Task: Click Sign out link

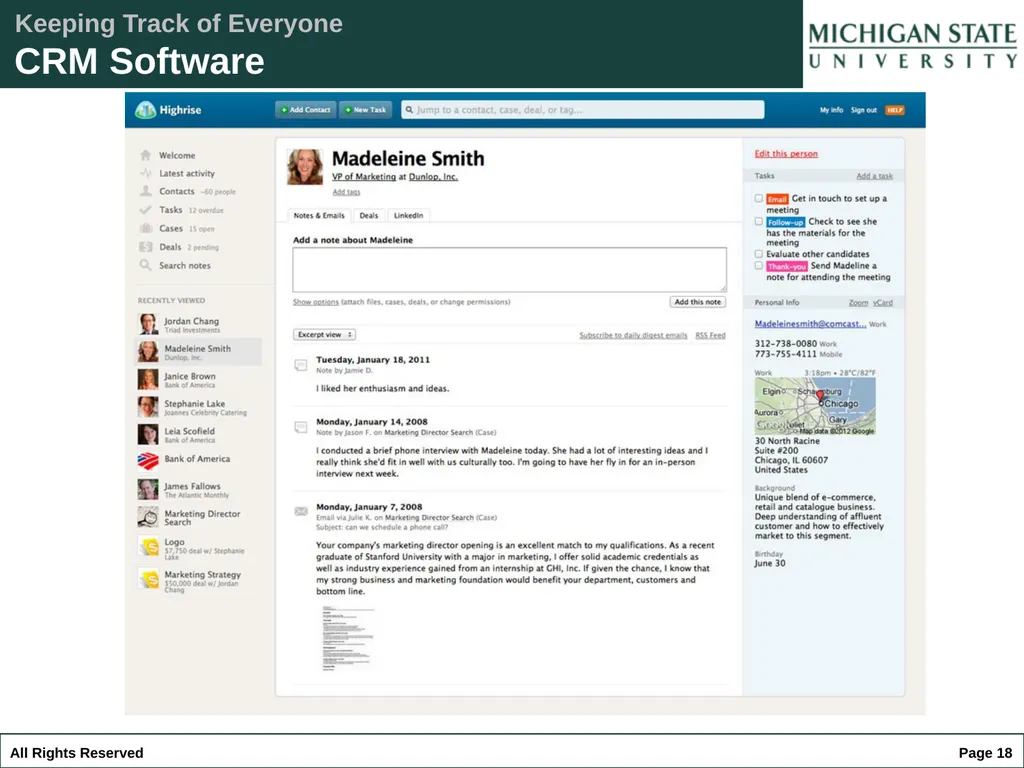Action: coord(863,110)
